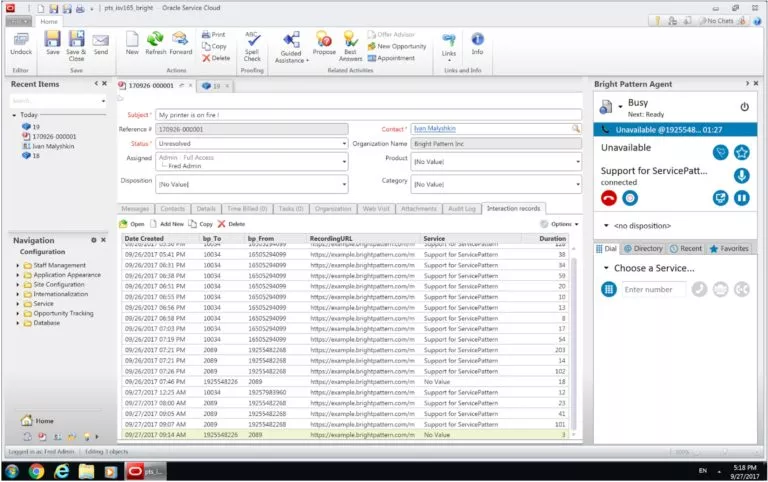
Task: Delete the incident from ribbon Actions
Action: (216, 58)
